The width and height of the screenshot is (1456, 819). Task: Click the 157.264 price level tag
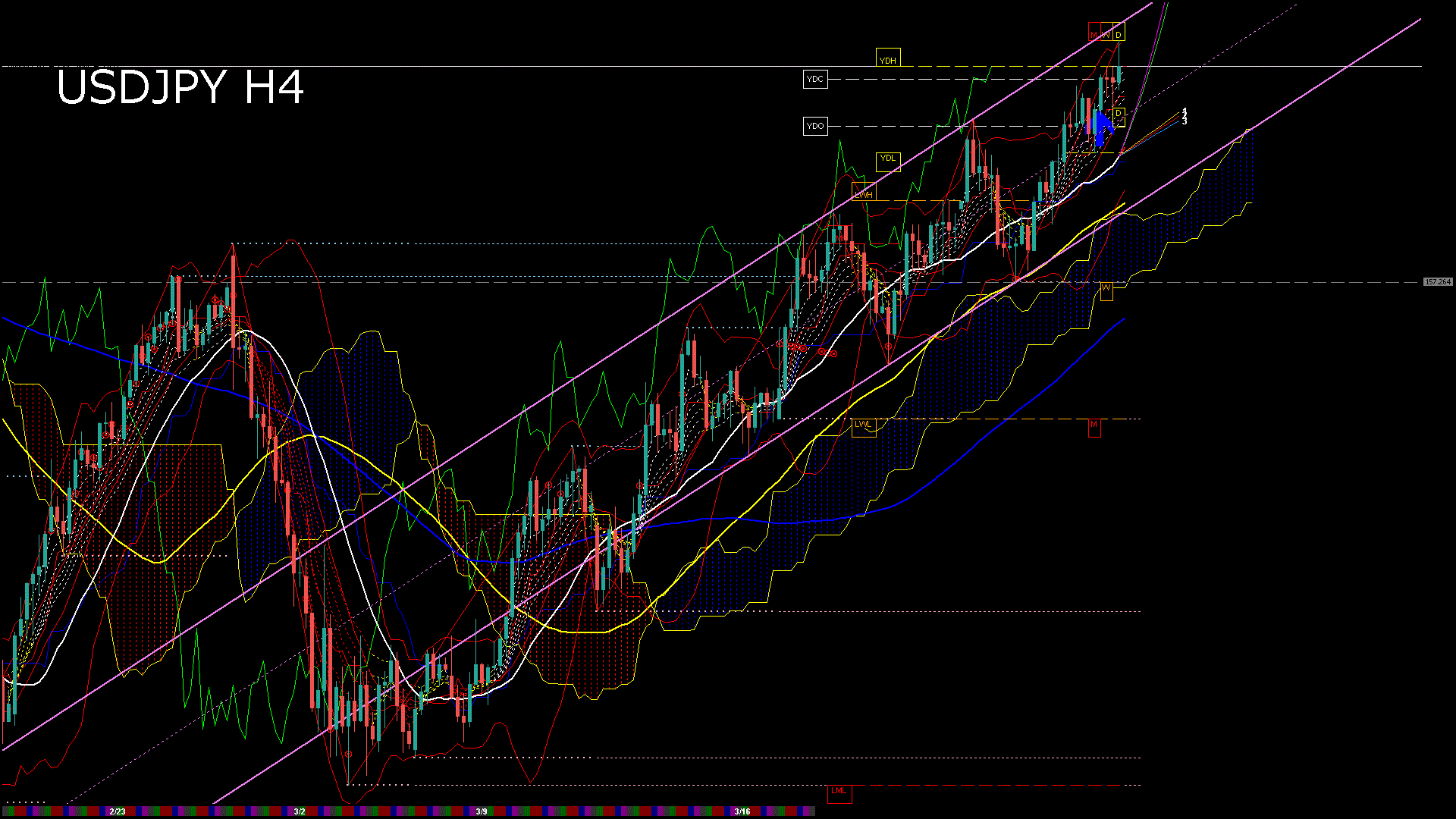(1437, 282)
